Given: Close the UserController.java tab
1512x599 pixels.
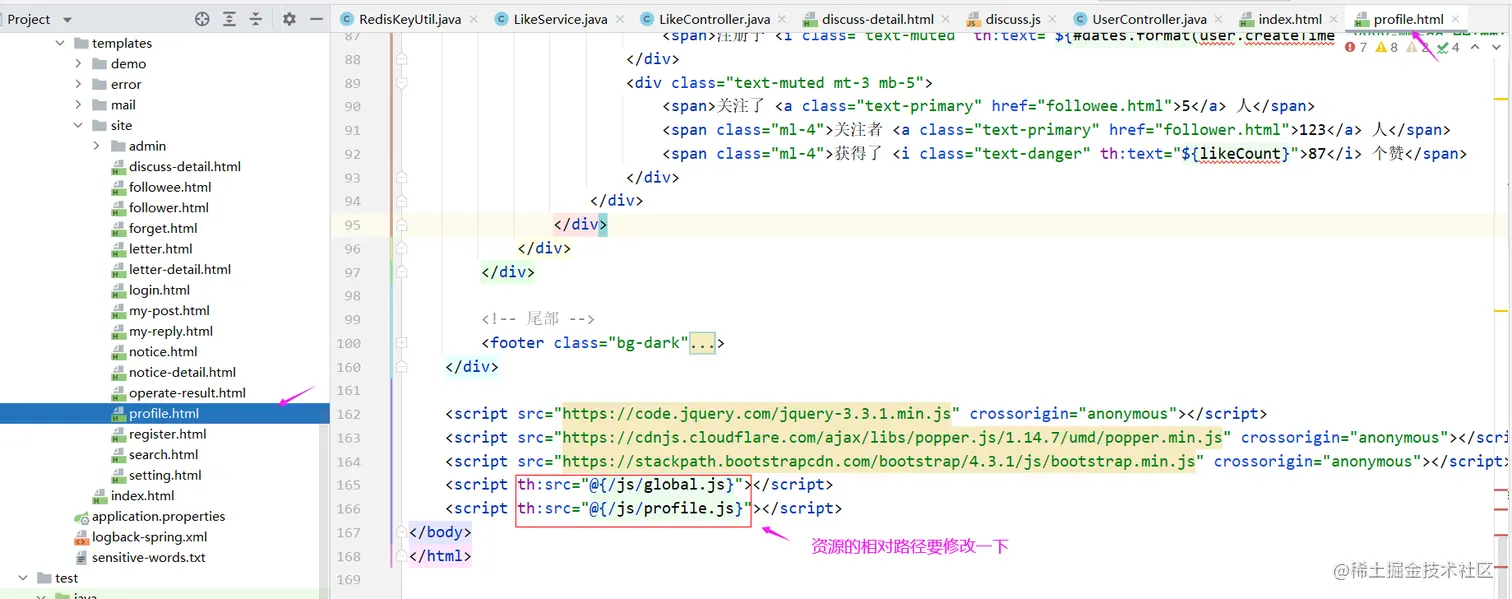Looking at the screenshot, I should click(x=1221, y=19).
